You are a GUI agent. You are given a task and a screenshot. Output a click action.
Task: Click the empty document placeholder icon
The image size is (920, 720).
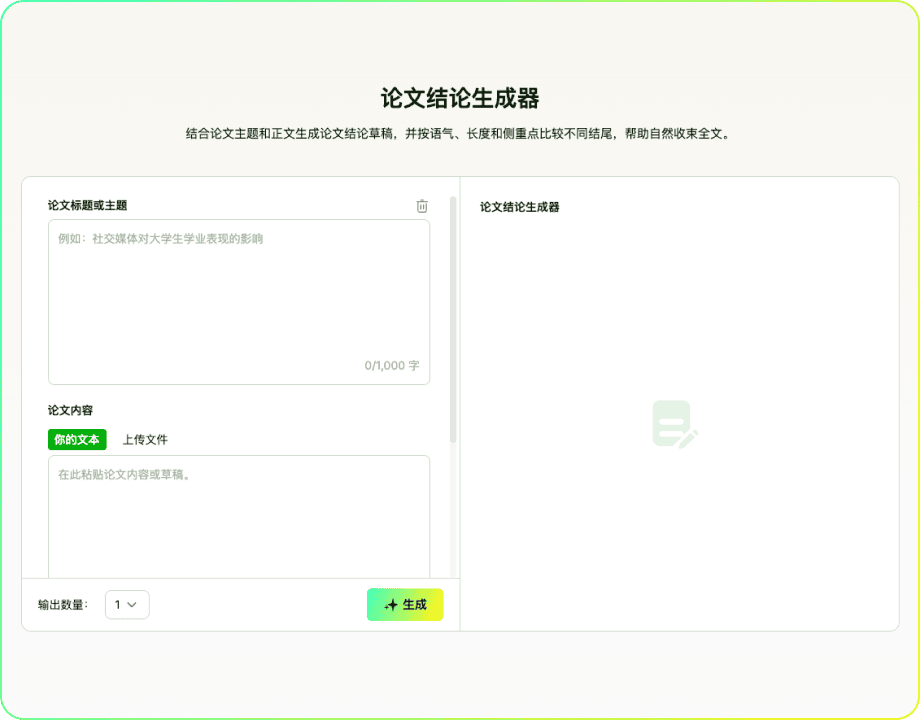[x=675, y=425]
